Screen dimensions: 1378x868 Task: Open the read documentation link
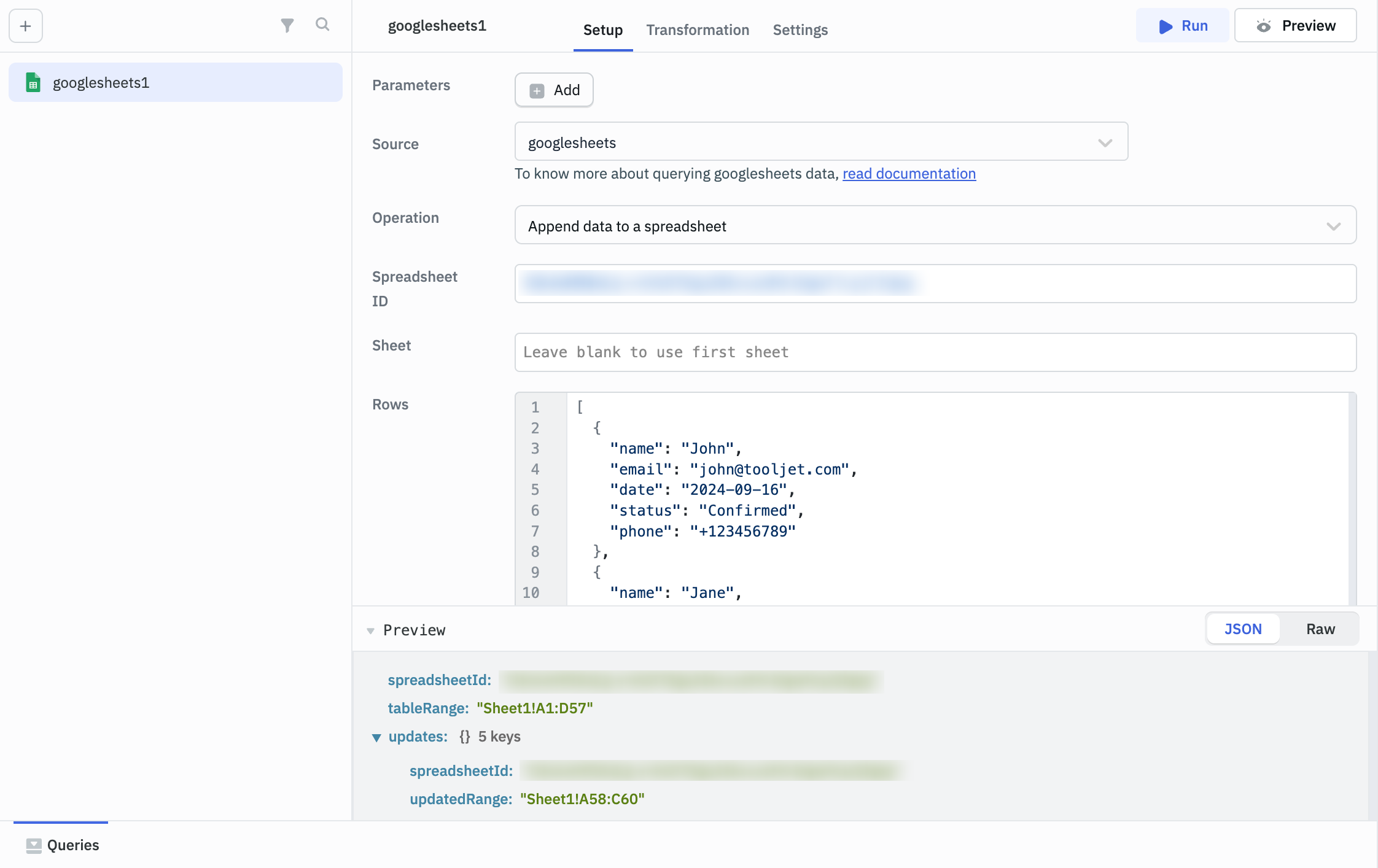[x=909, y=174]
